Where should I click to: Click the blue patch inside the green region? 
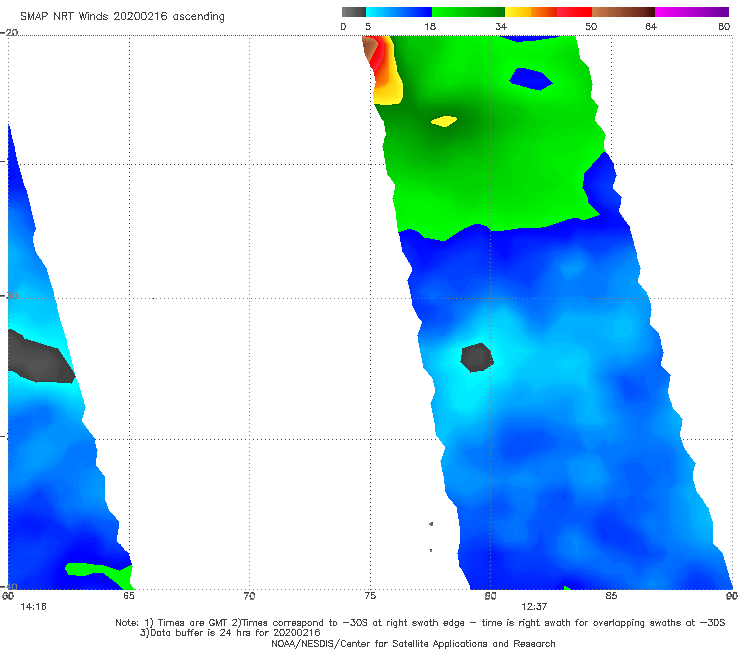point(530,79)
